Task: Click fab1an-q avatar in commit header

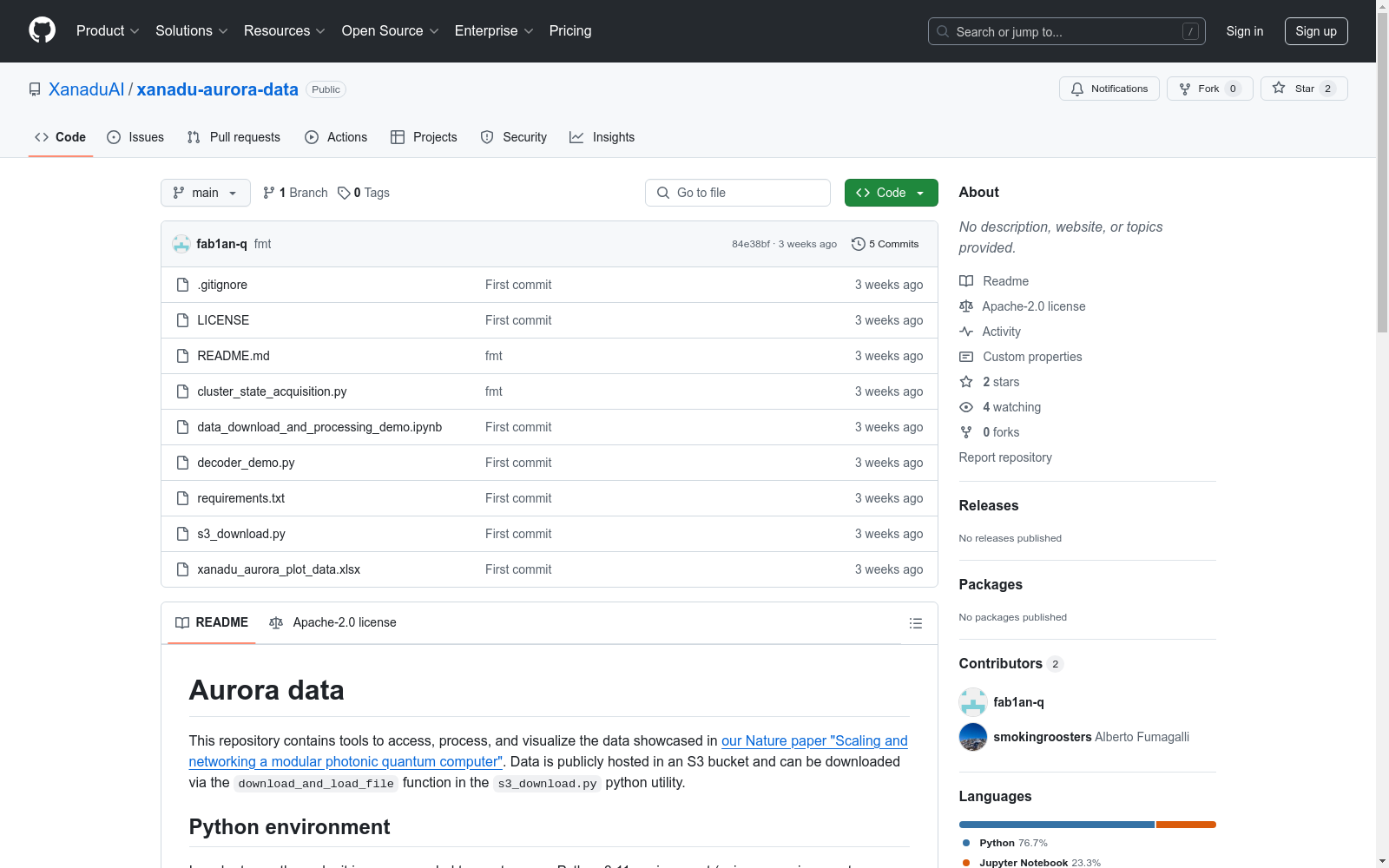Action: click(181, 244)
